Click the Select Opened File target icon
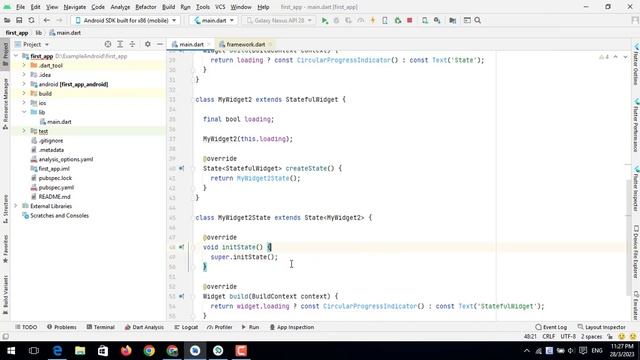640x360 pixels. [x=108, y=44]
